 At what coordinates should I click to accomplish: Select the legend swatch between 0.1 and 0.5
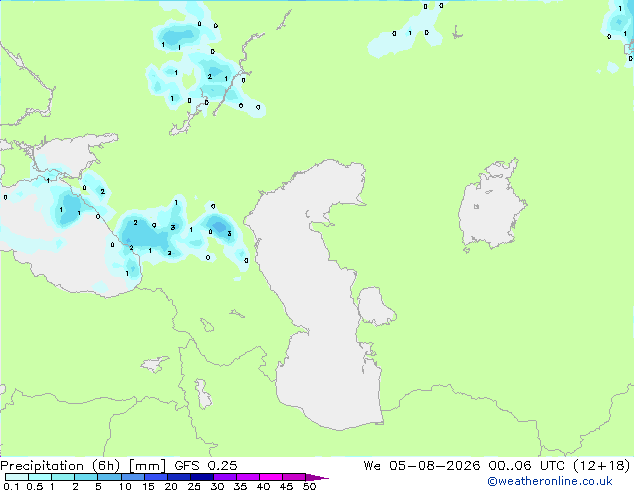click(x=17, y=477)
